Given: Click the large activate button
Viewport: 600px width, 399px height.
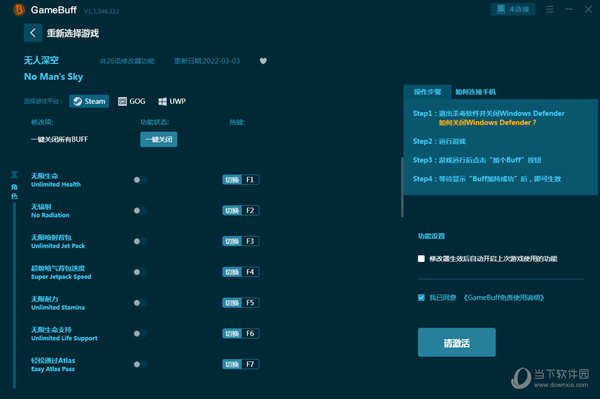Looking at the screenshot, I should [457, 342].
